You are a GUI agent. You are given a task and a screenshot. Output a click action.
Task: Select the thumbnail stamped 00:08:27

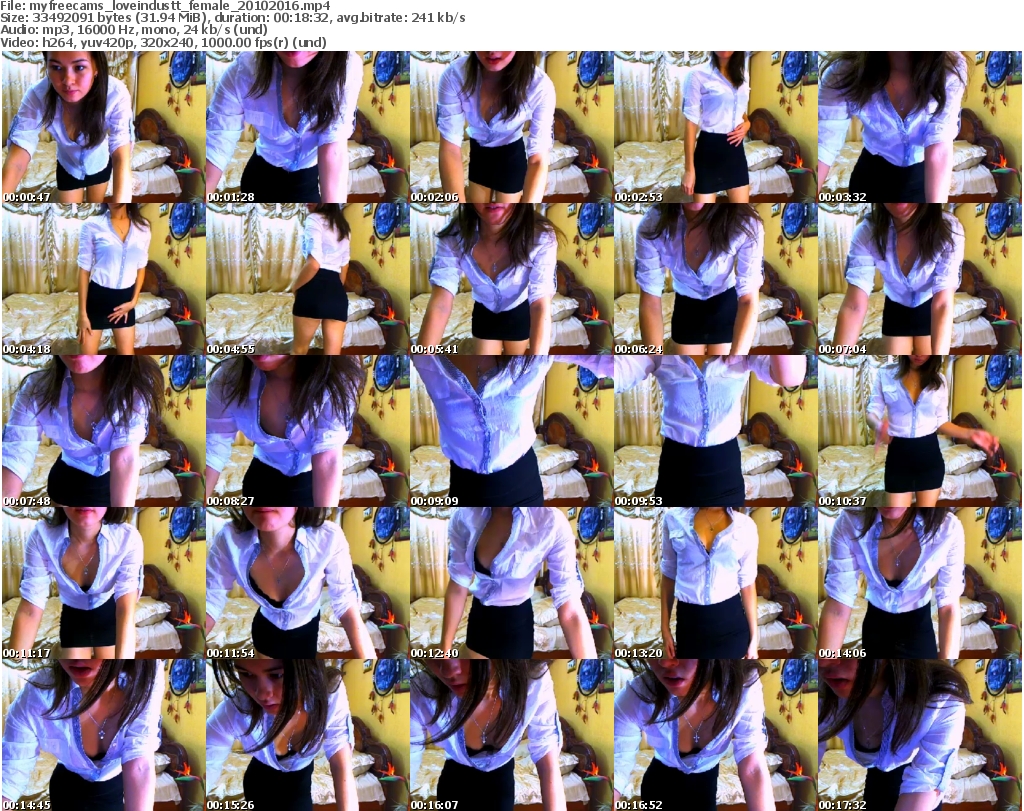tap(308, 431)
